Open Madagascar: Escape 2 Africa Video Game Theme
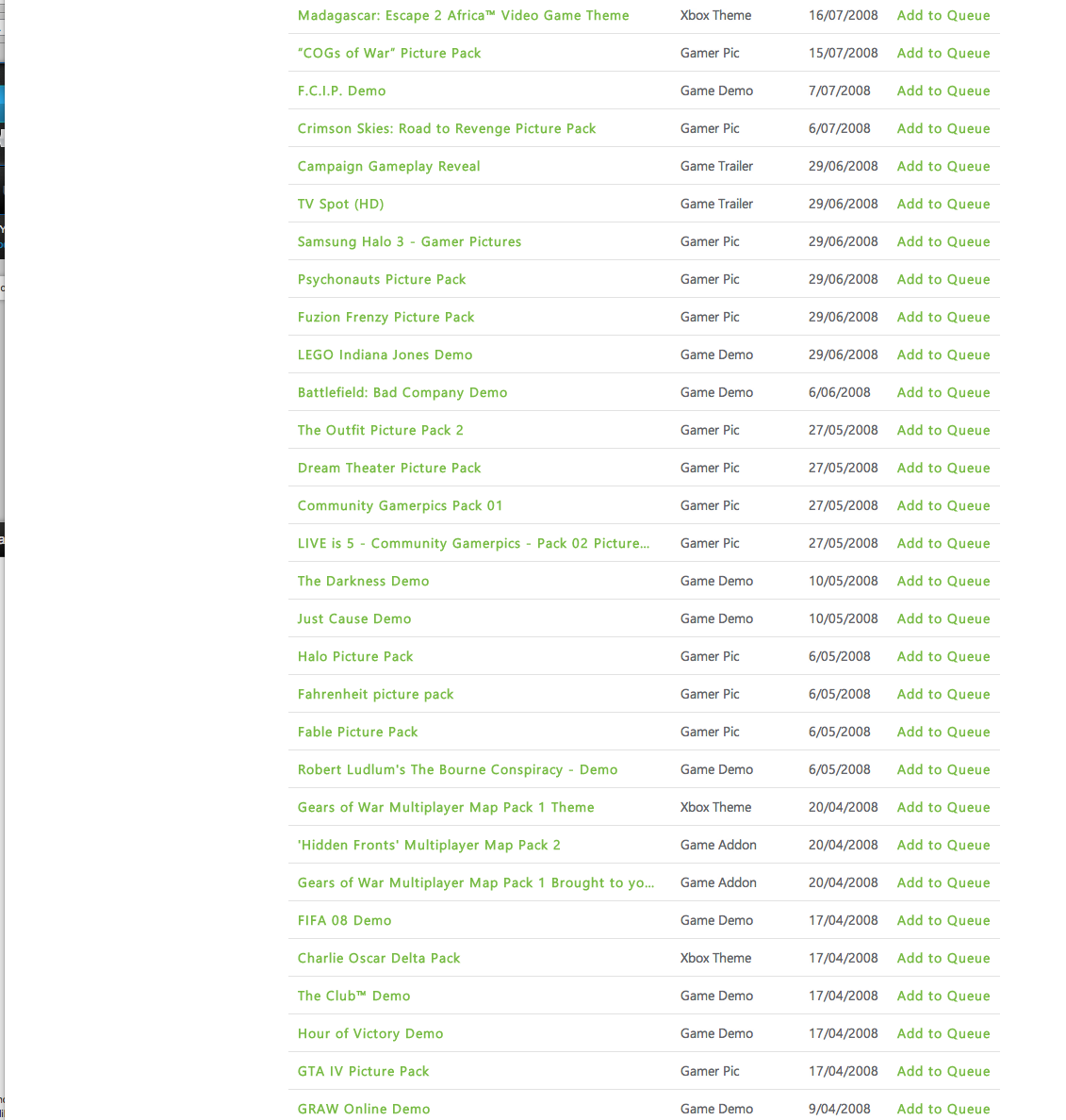Viewport: 1066px width, 1120px height. [464, 16]
